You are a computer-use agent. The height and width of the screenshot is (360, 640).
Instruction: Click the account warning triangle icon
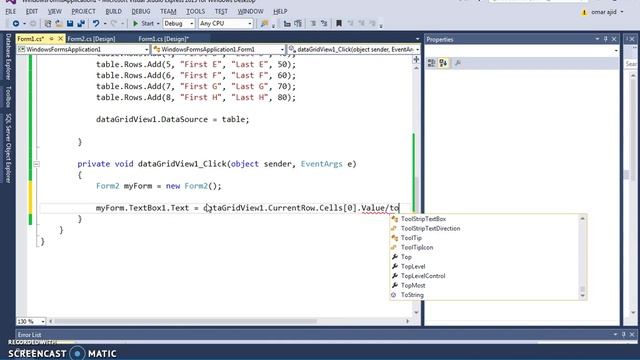[584, 12]
